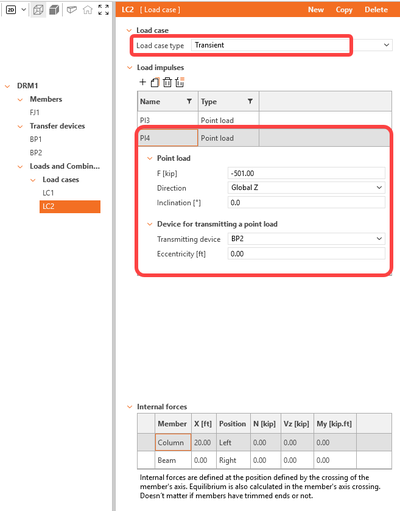400x511 pixels.
Task: Open the Direction Global Z dropdown
Action: [x=379, y=187]
